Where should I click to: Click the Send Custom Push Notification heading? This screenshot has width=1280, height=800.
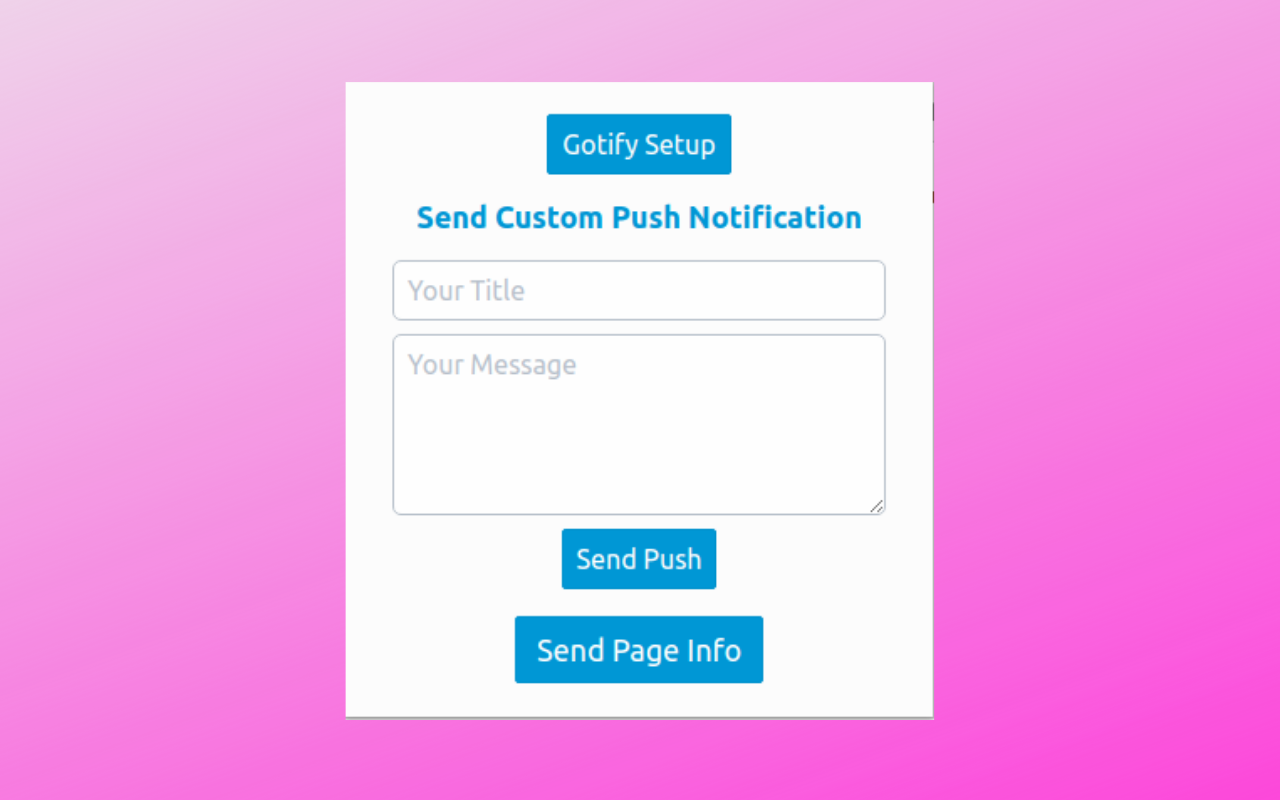pyautogui.click(x=638, y=218)
